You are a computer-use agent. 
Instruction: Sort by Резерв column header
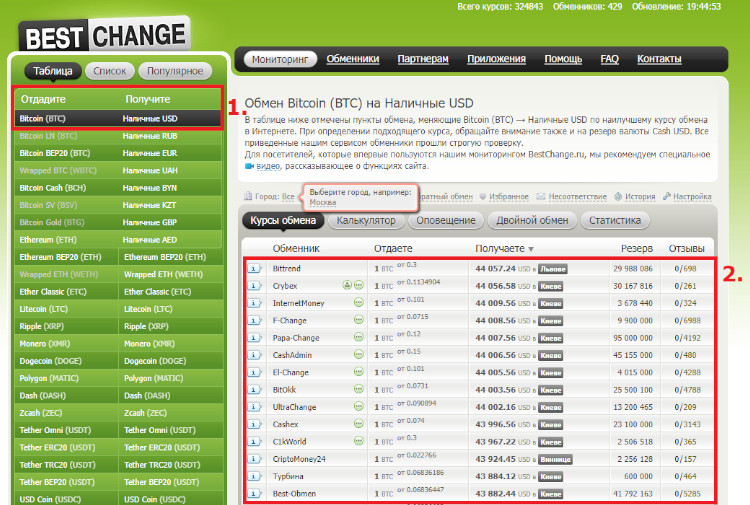[637, 249]
